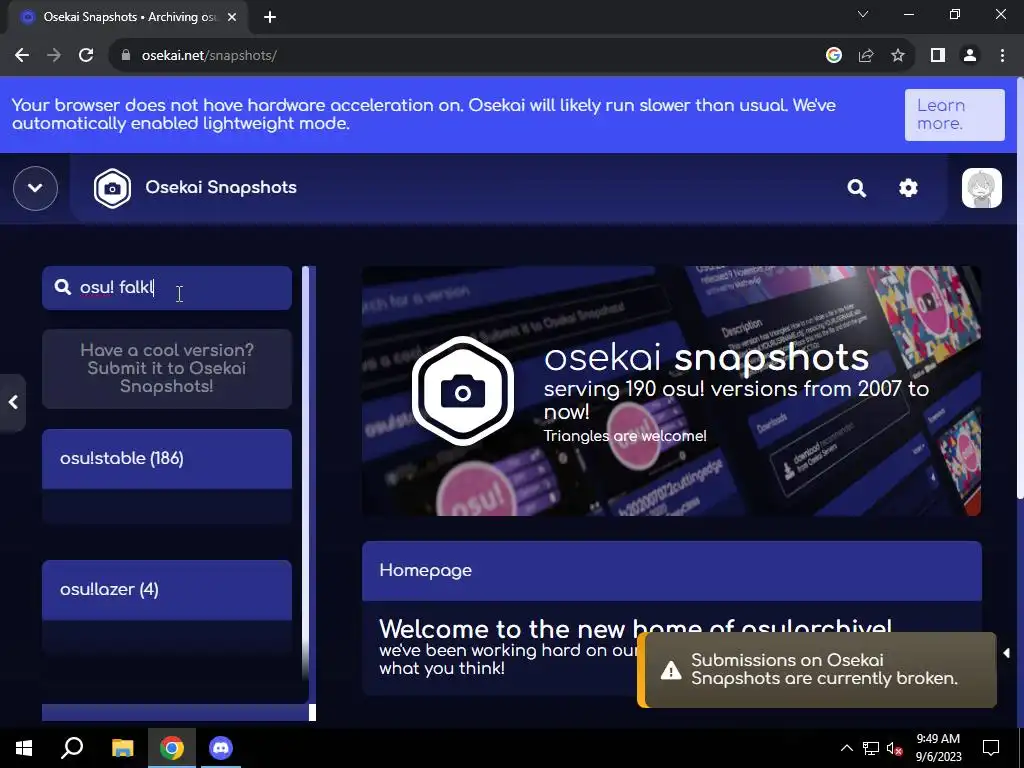Show hidden system tray icons
This screenshot has height=768, width=1024.
(846, 748)
